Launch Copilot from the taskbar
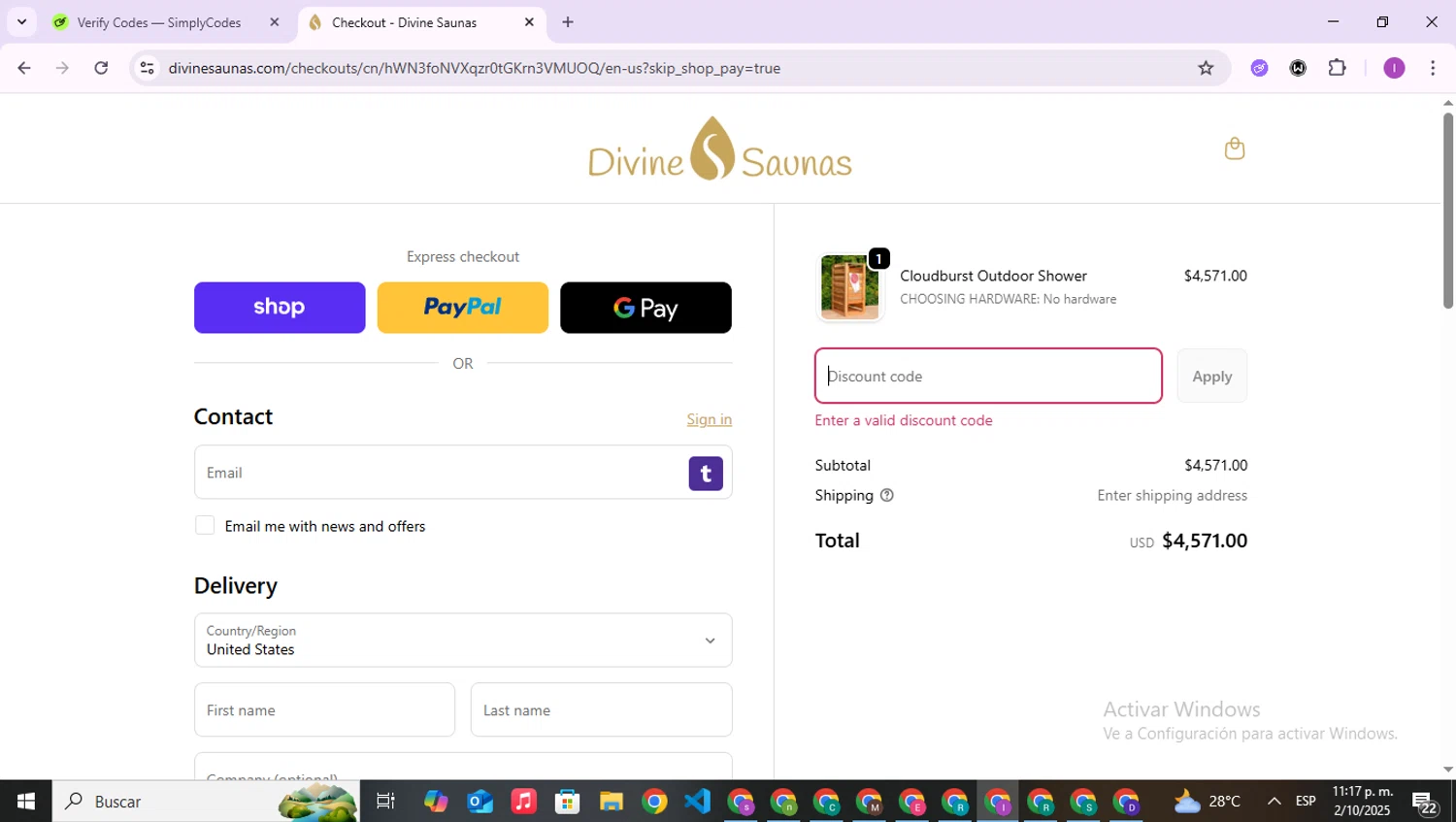Viewport: 1456px width, 822px height. pos(436,802)
